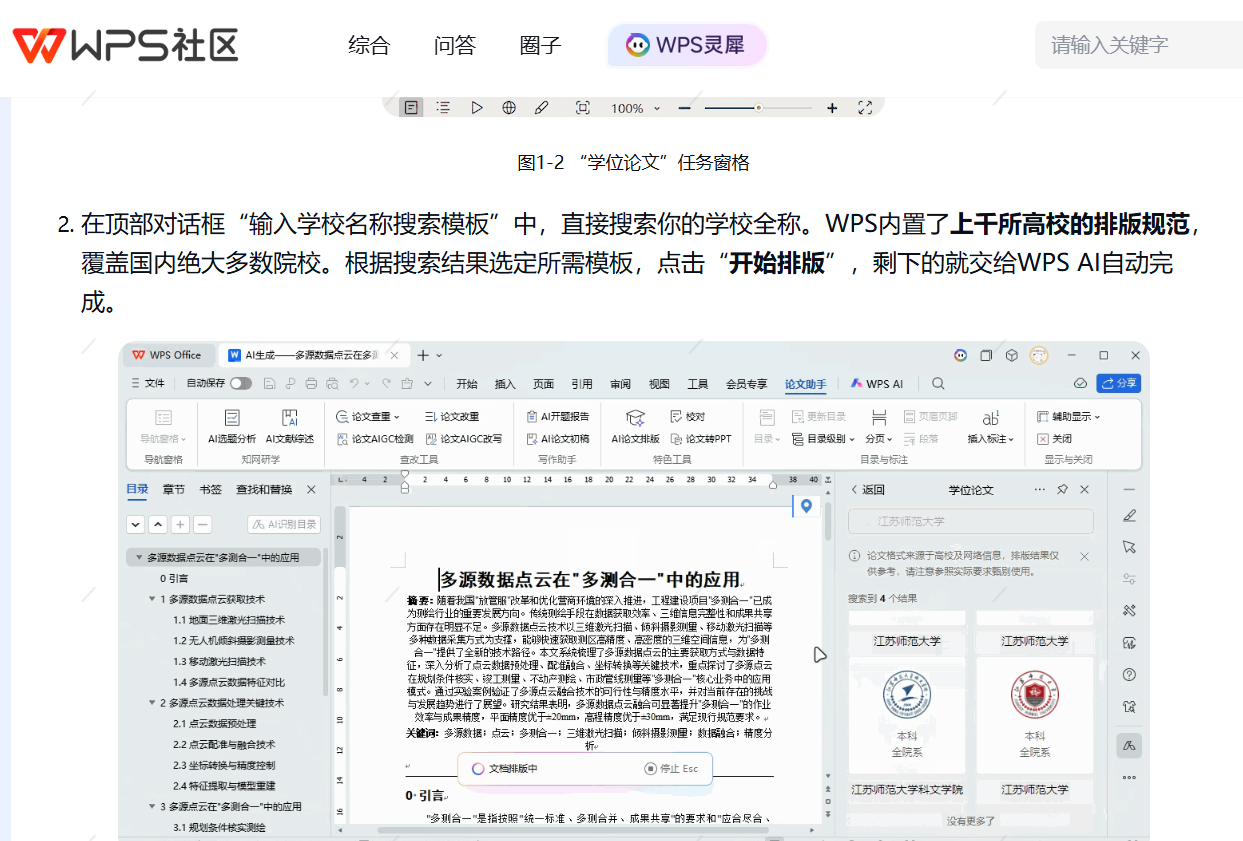This screenshot has width=1243, height=841.
Task: Select the 论文助手 ribbon tab
Action: point(805,384)
